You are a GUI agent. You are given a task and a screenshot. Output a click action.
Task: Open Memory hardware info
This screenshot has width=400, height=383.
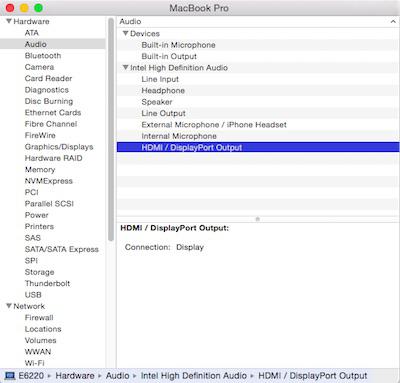40,170
